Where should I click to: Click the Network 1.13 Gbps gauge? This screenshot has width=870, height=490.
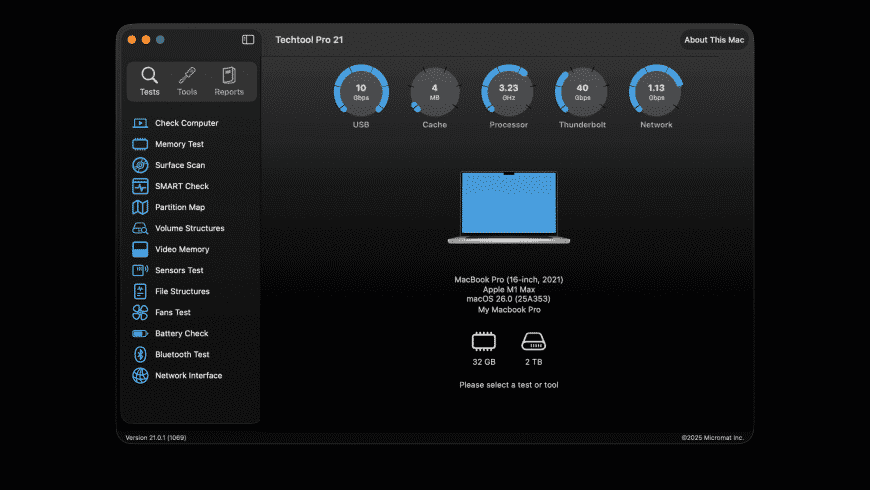[x=656, y=92]
